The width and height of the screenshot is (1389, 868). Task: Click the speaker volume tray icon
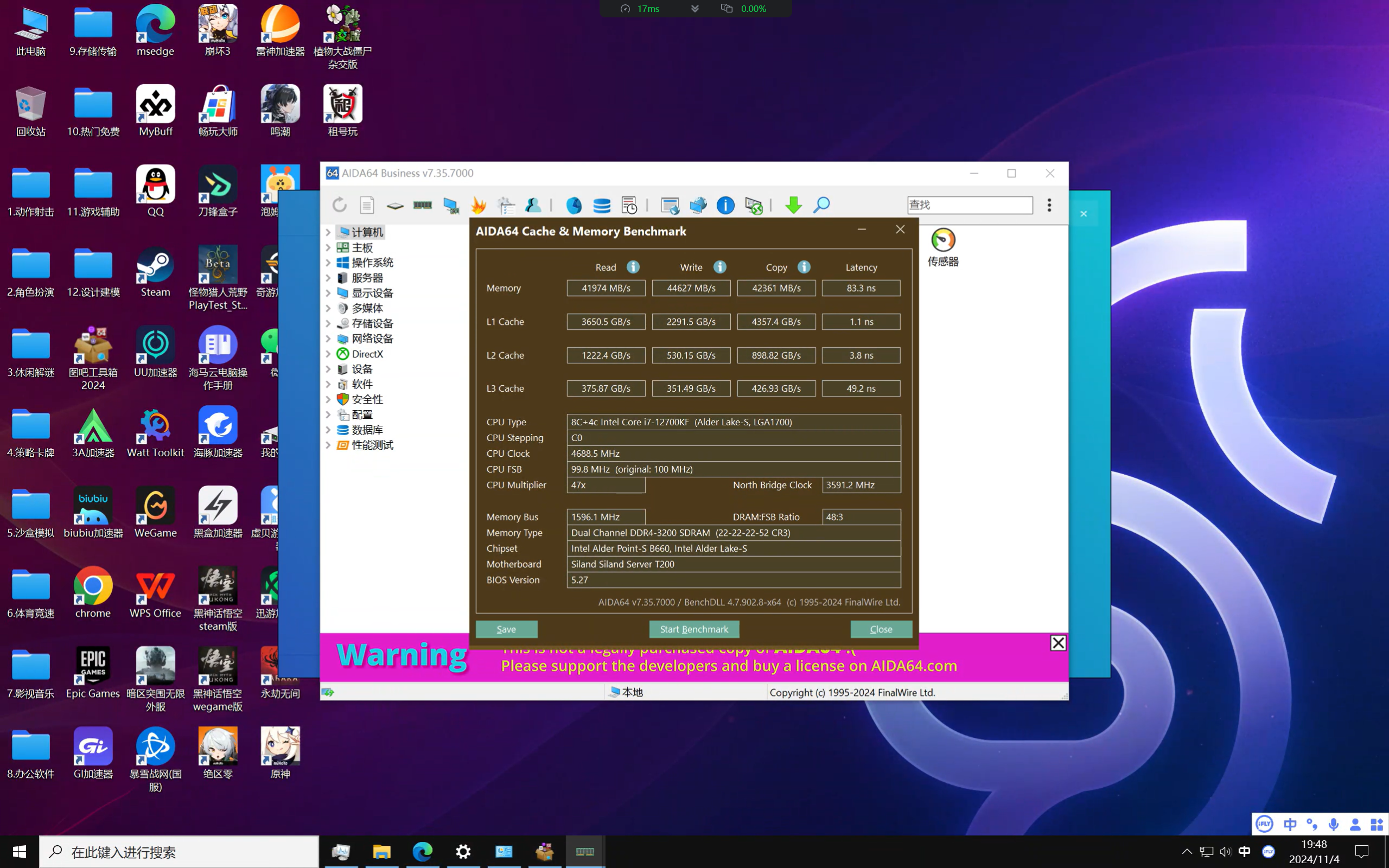[x=1226, y=852]
